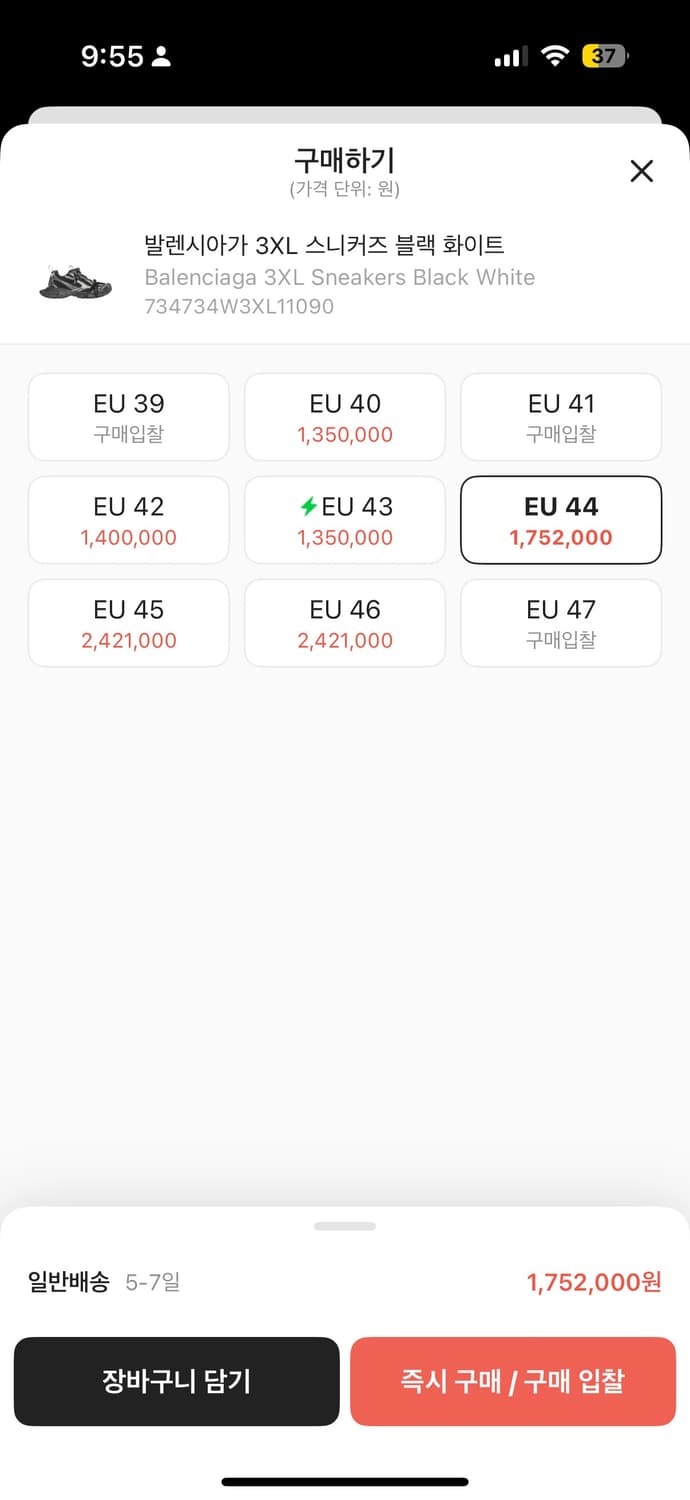Choose the EU 46 size option
The height and width of the screenshot is (1500, 690).
[344, 622]
